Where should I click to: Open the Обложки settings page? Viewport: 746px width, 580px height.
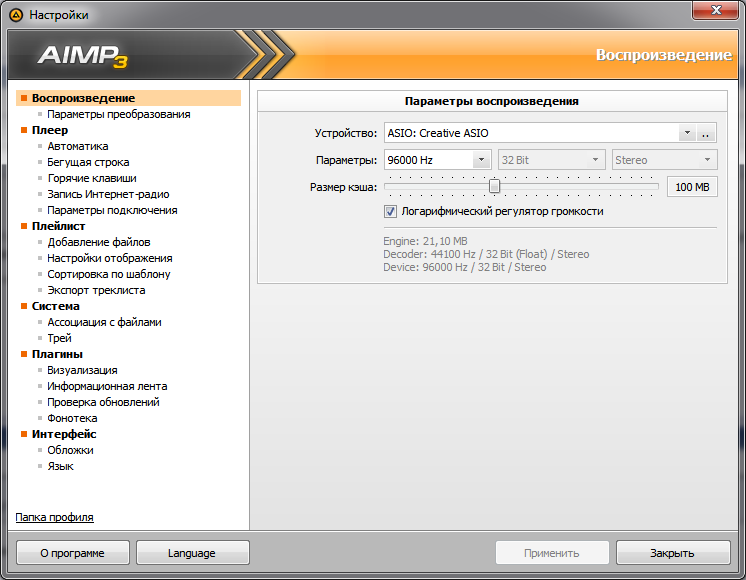[x=70, y=450]
